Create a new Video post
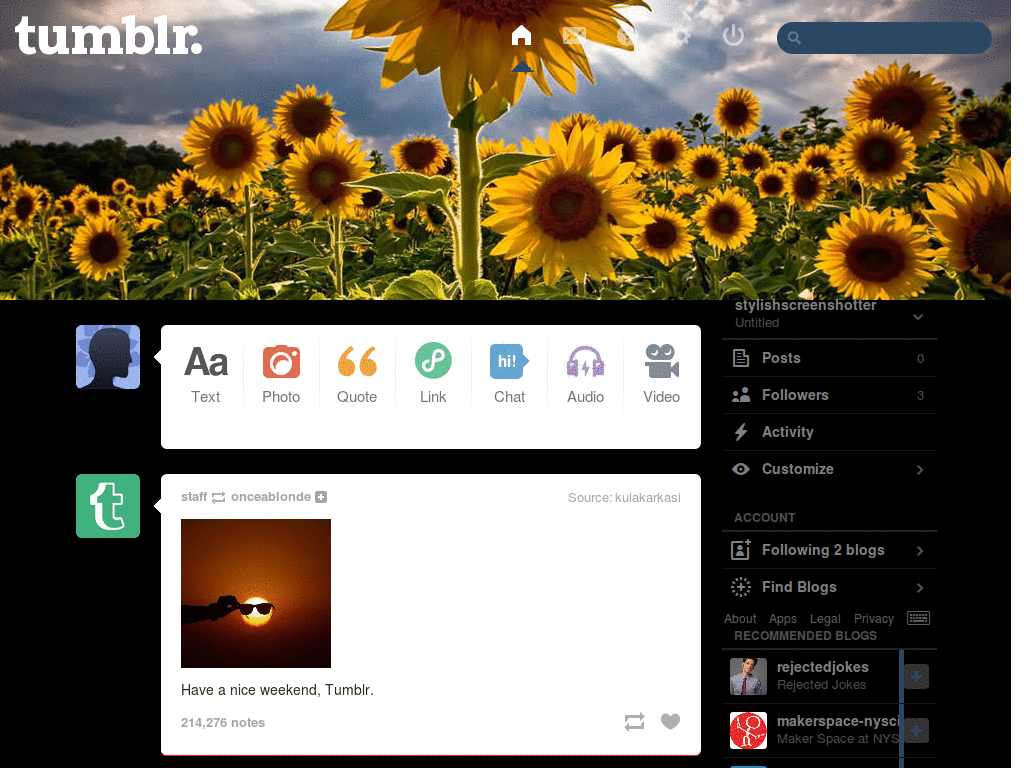Screen dimensions: 1024x768 tap(662, 374)
